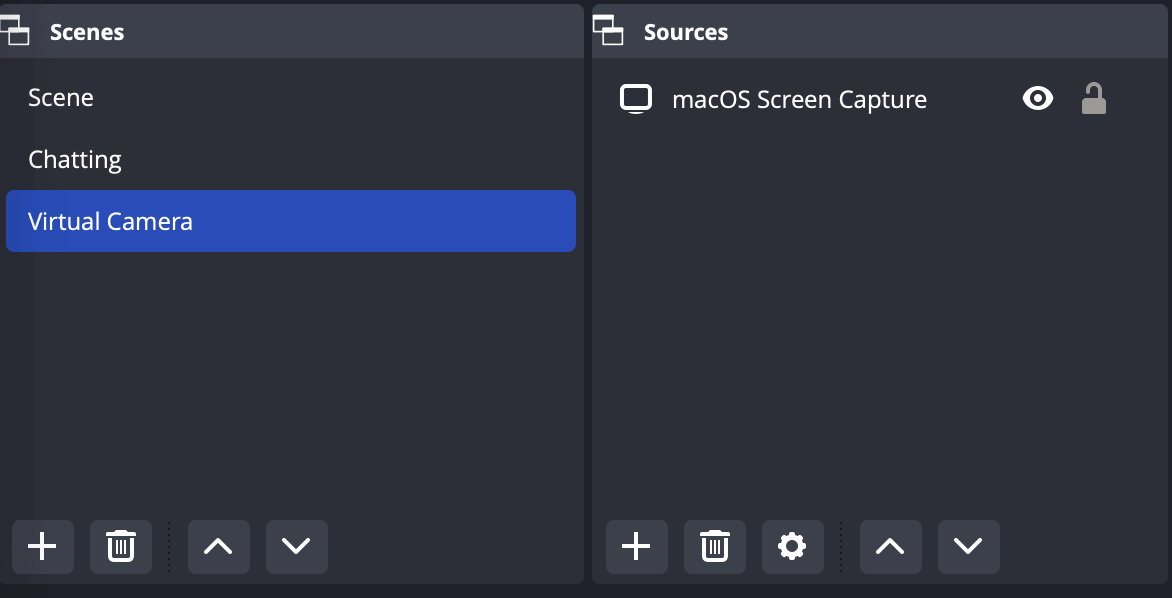
Task: Delete the selected scene with trash icon
Action: [x=121, y=546]
